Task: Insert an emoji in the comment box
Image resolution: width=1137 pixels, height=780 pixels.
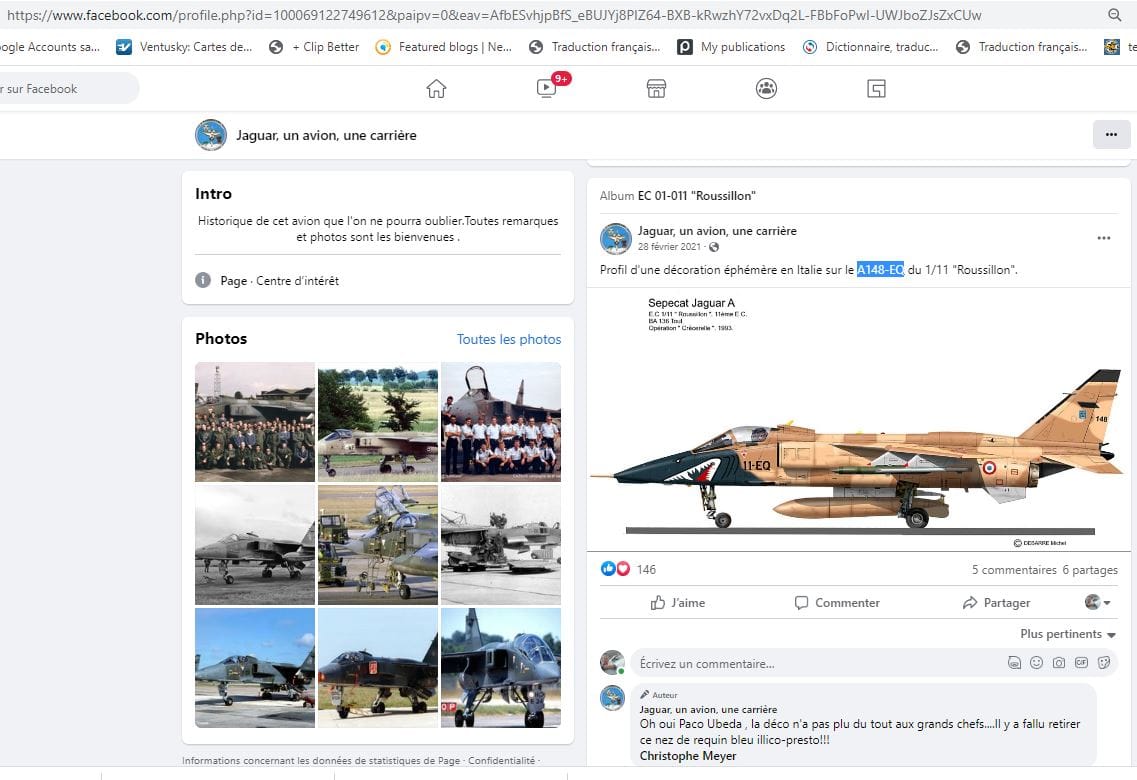Action: pos(1037,663)
